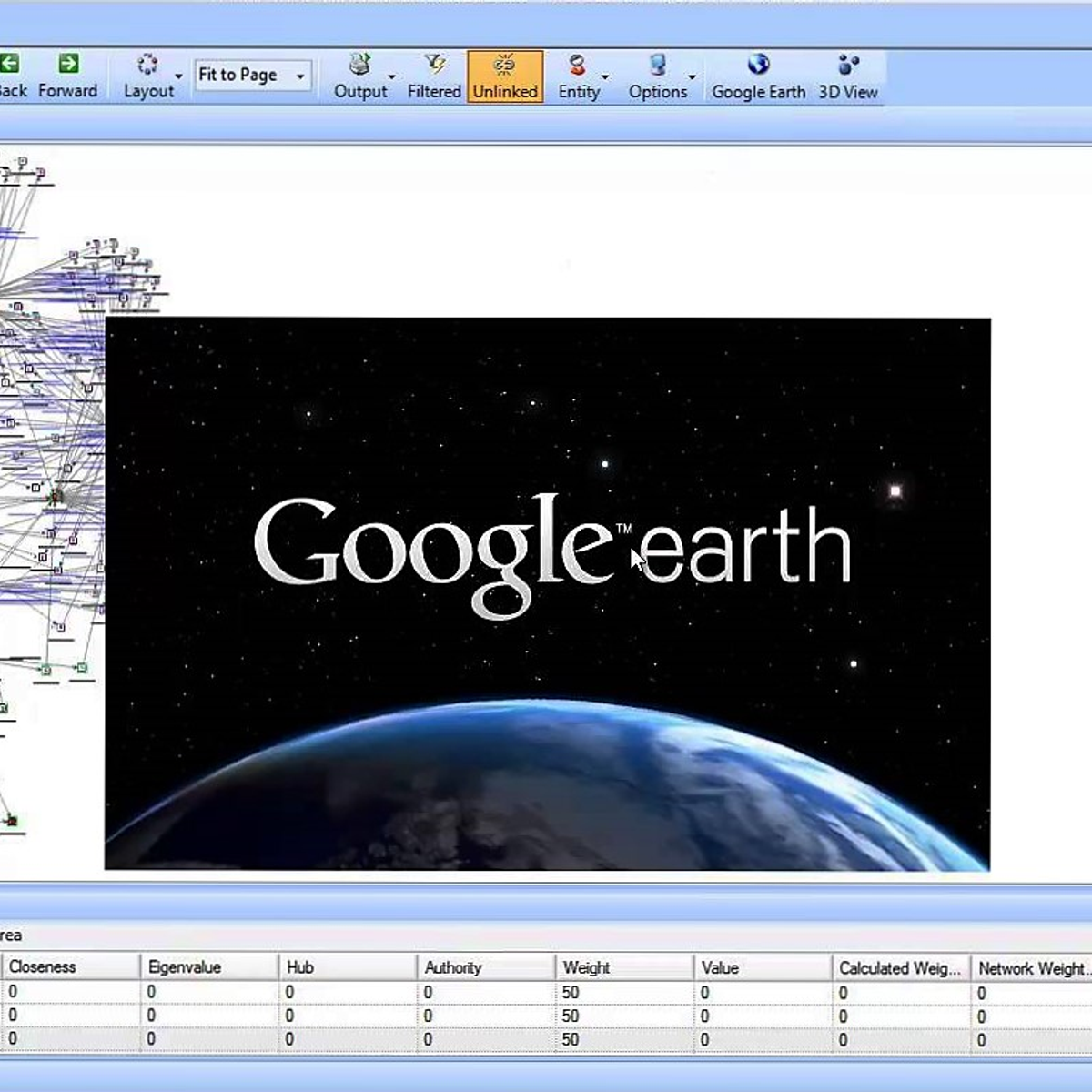Sort by the Hub column header
The width and height of the screenshot is (1092, 1092).
[x=348, y=966]
